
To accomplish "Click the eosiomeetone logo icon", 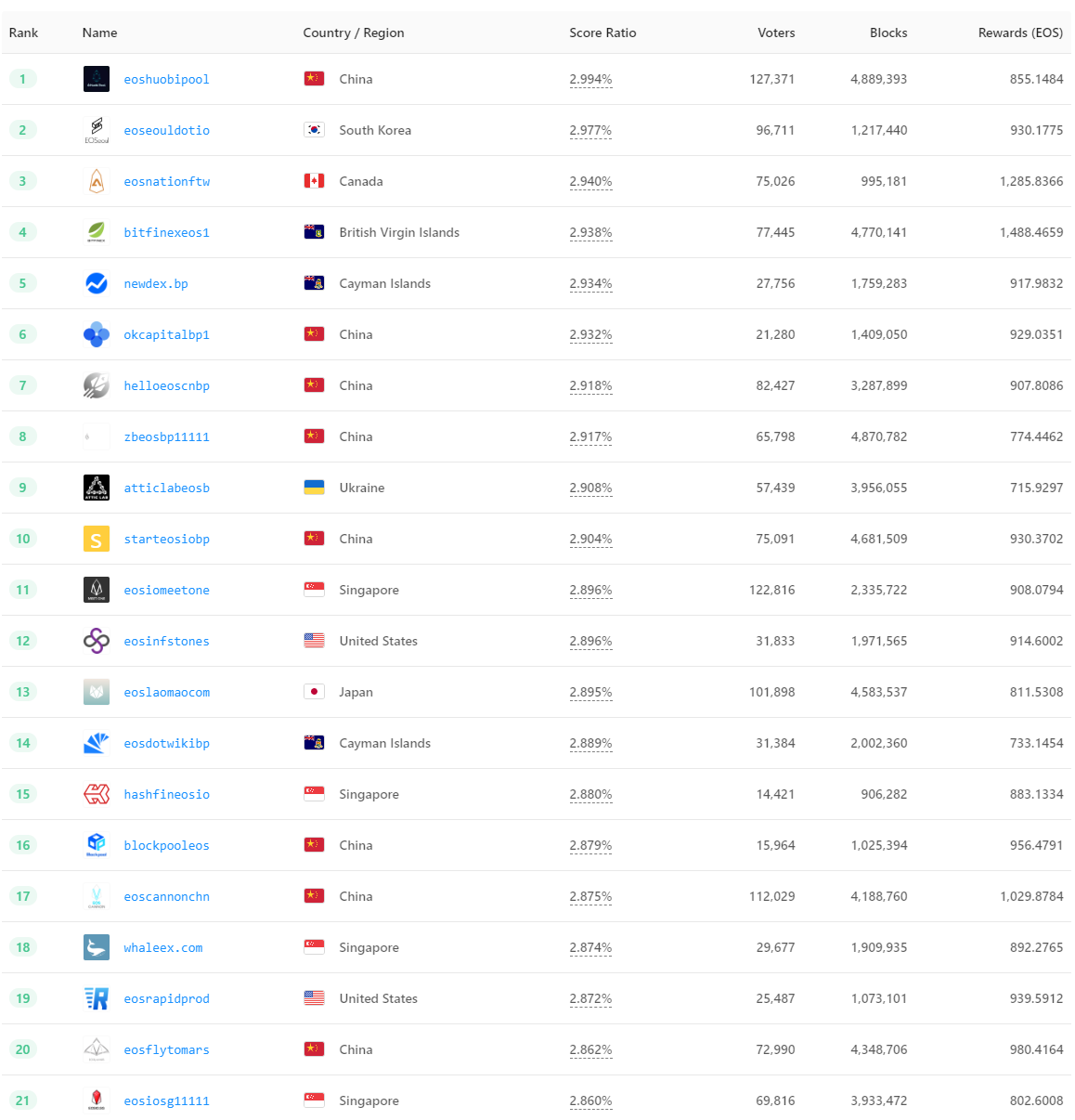I will coord(97,590).
